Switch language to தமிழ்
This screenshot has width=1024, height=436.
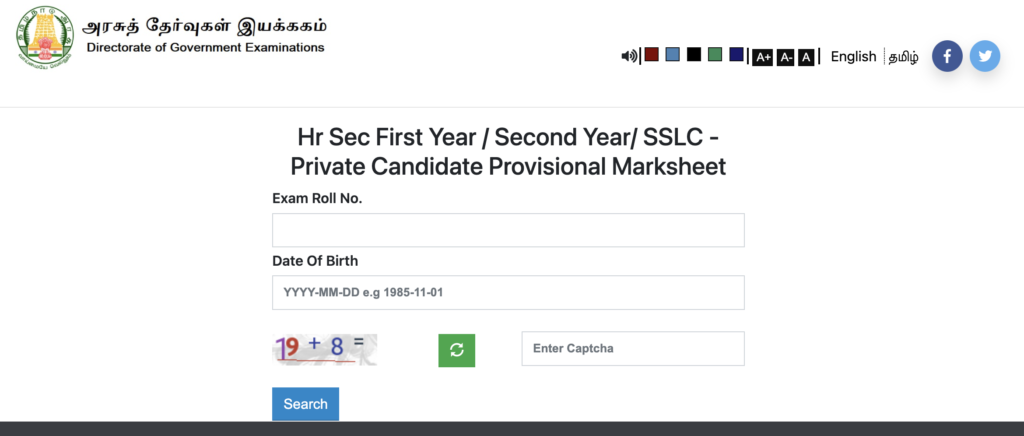(903, 57)
